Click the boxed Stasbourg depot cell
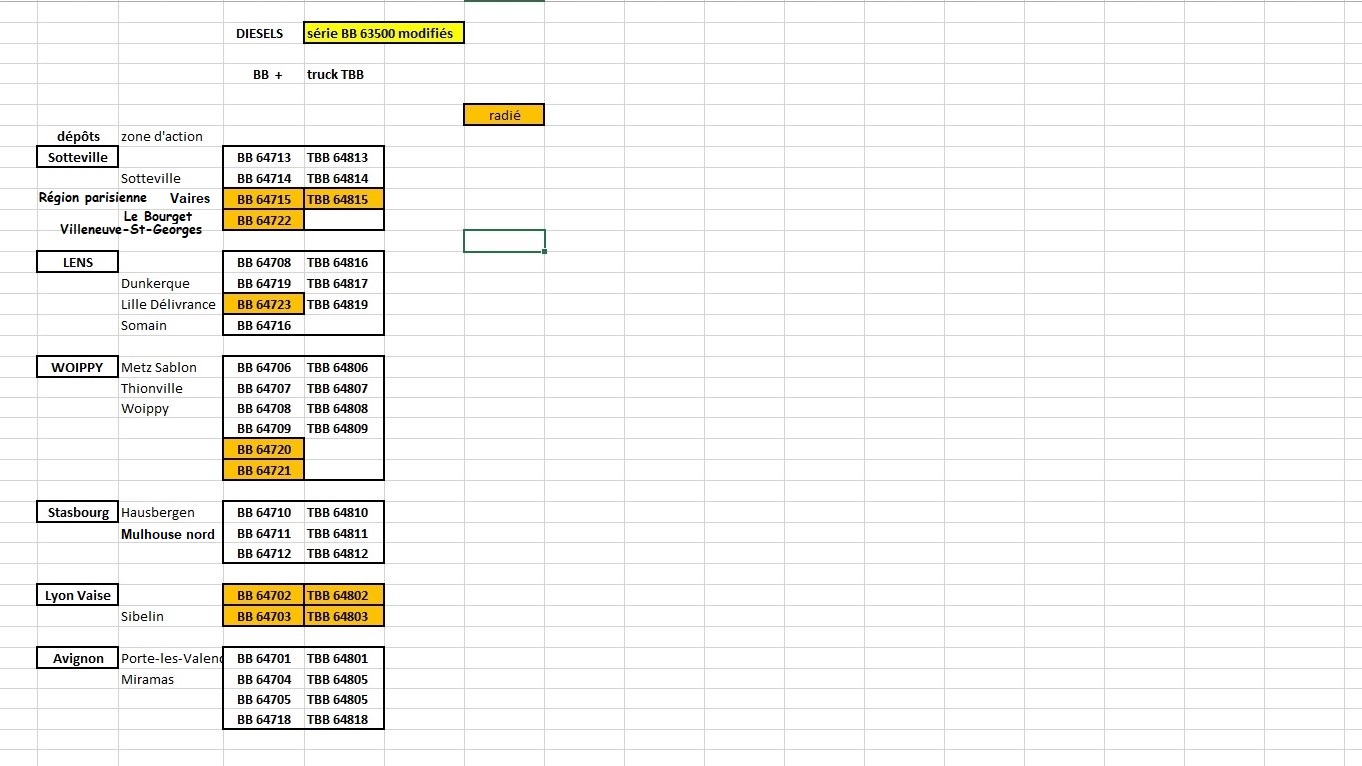 point(78,512)
